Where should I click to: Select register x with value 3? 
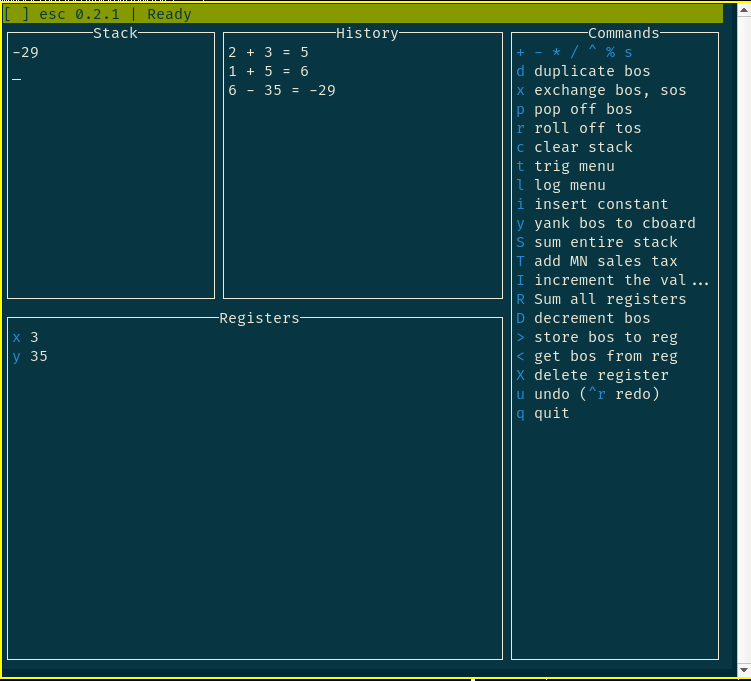[25, 337]
